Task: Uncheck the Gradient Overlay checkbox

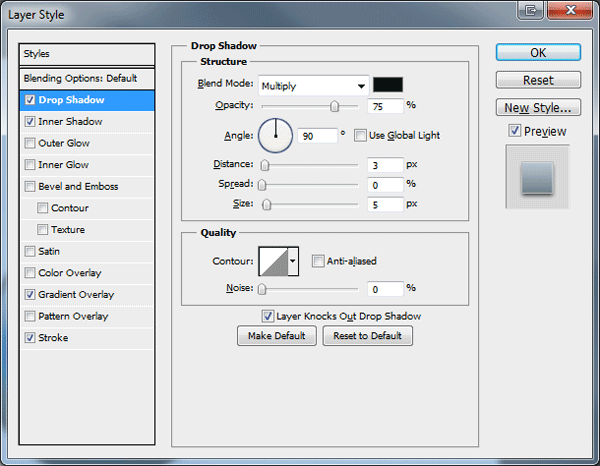Action: pyautogui.click(x=30, y=295)
